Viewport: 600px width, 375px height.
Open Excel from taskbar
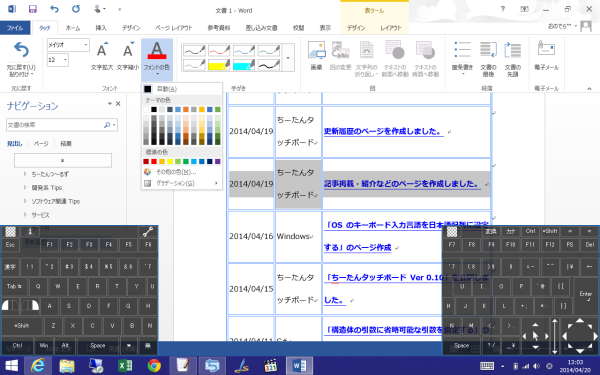125,366
